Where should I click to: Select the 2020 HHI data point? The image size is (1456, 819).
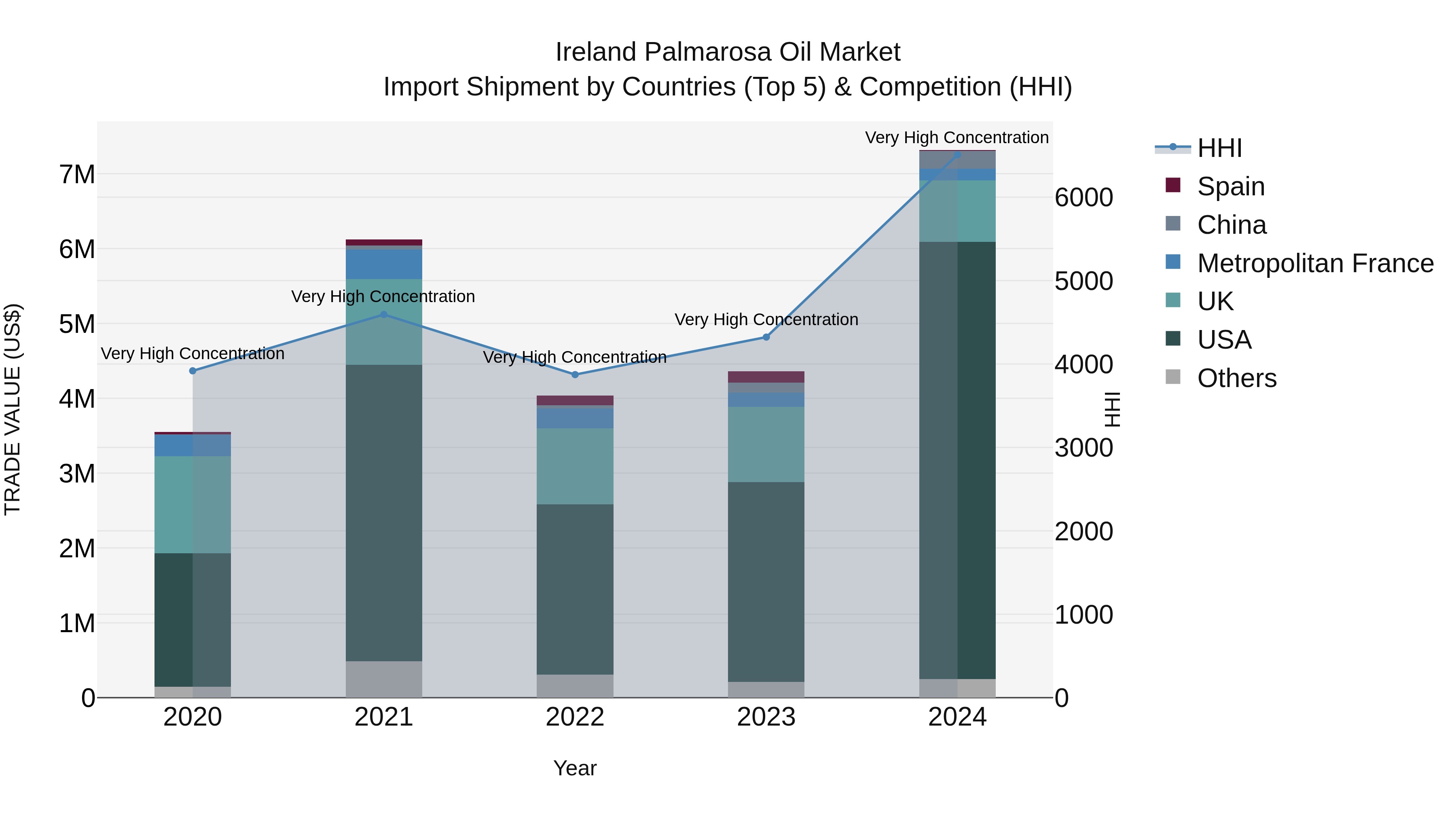coord(193,371)
